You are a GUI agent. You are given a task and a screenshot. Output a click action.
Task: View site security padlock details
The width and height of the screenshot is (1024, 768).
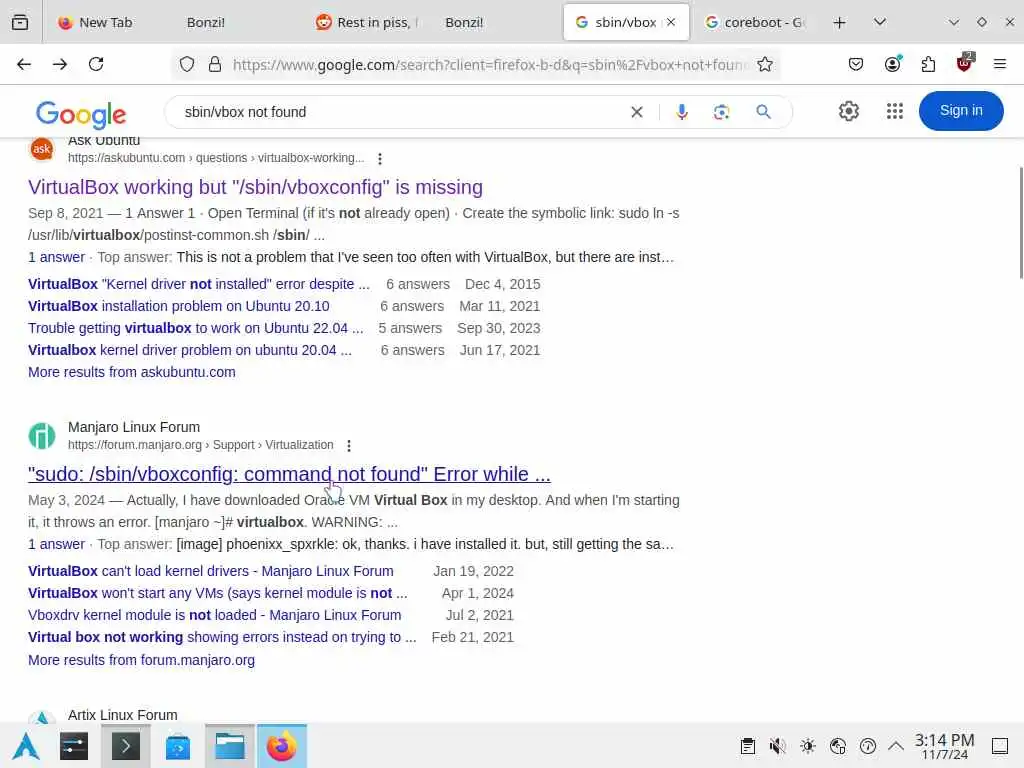click(x=214, y=64)
